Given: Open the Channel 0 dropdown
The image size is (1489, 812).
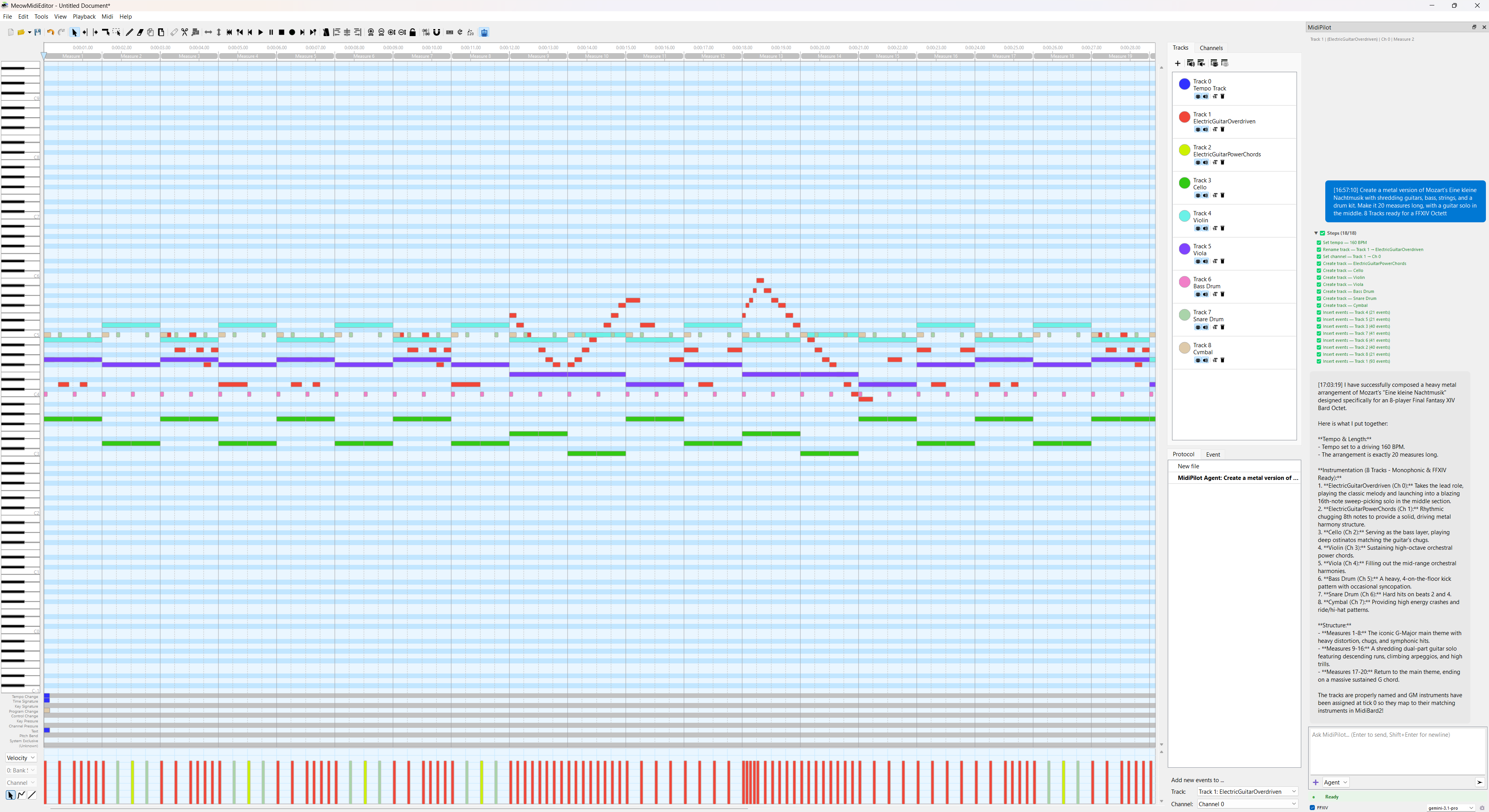Looking at the screenshot, I should coord(1247,804).
